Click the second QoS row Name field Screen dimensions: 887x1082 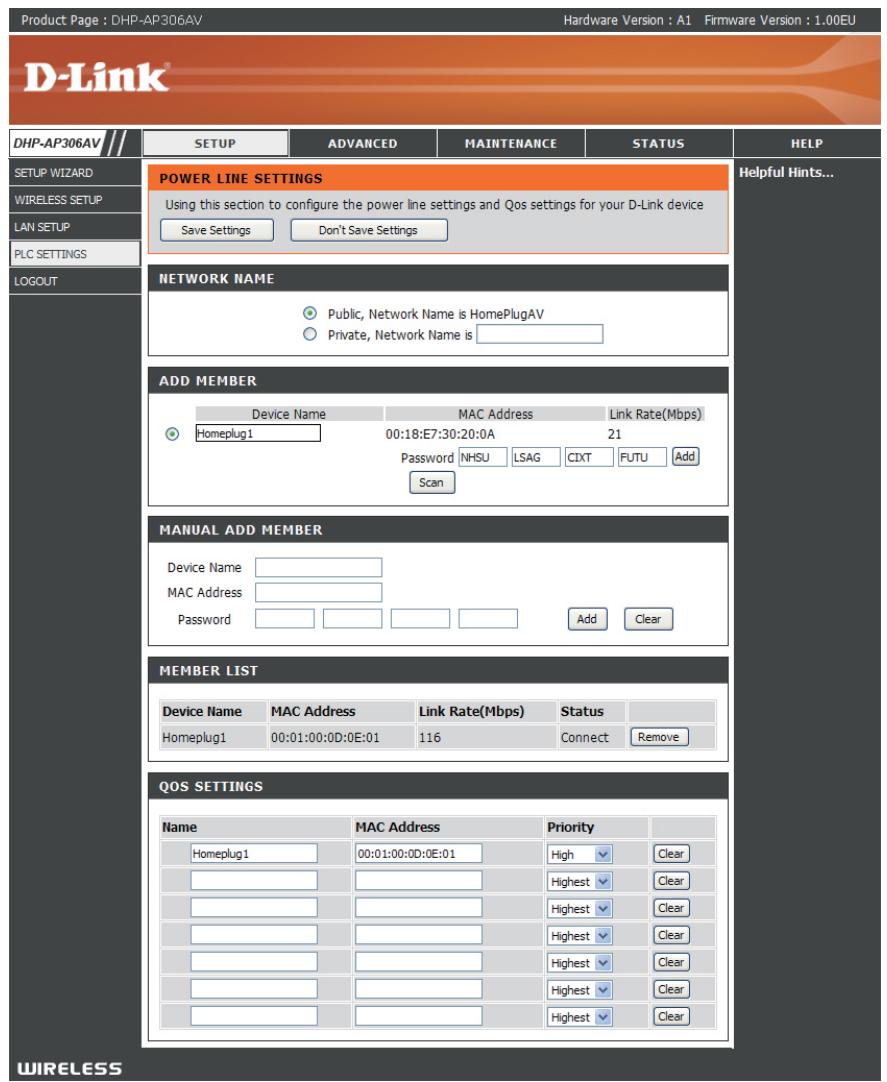click(x=254, y=881)
